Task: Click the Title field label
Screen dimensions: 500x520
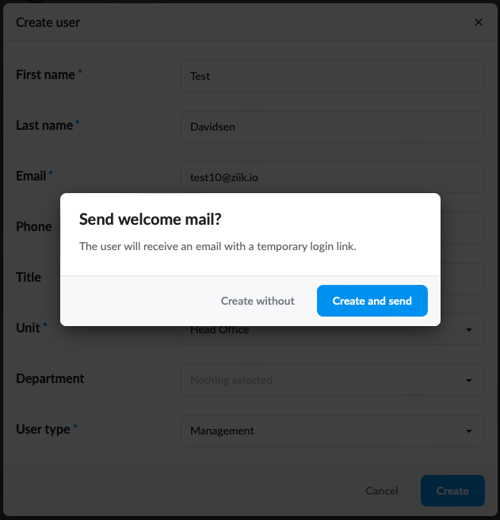Action: pos(28,277)
